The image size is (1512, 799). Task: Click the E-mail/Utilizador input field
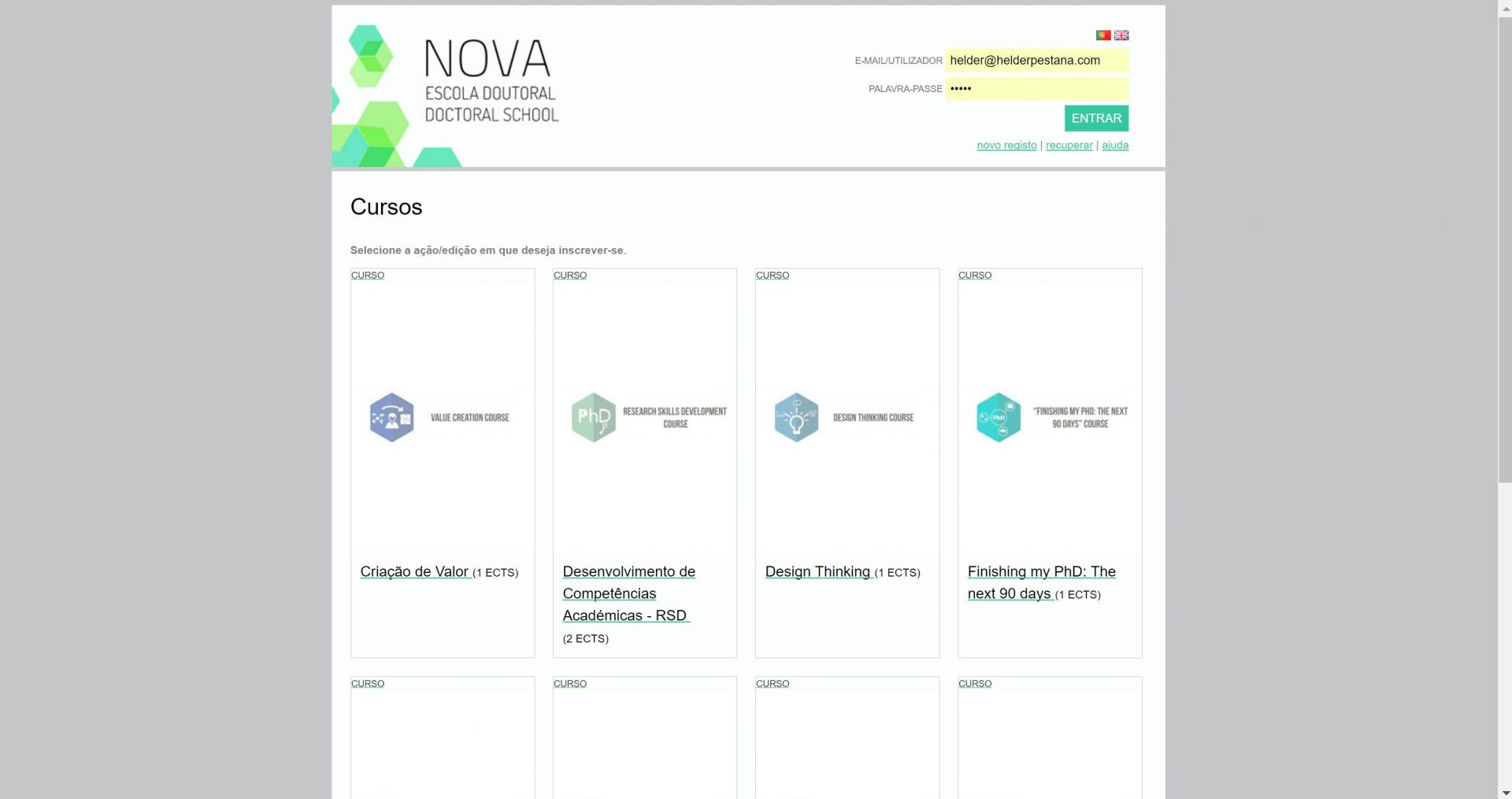[x=1036, y=61]
